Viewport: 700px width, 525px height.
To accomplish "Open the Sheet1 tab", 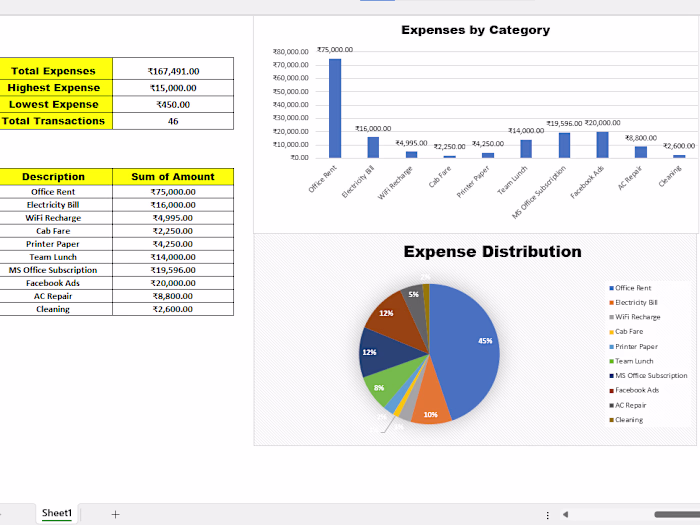I will coord(57,513).
